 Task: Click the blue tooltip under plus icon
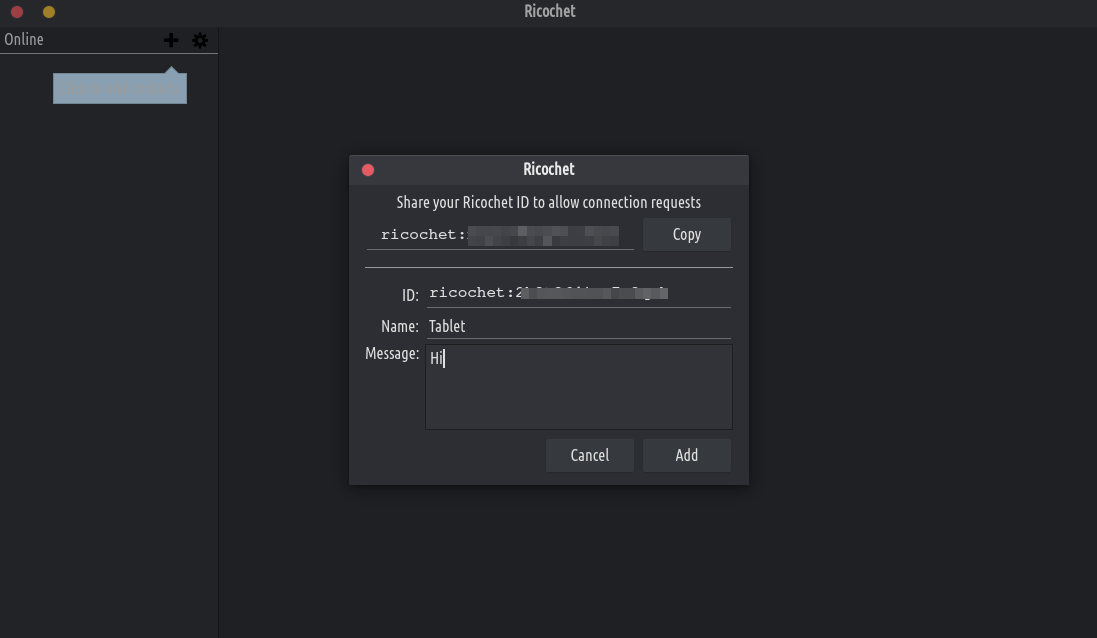pos(120,88)
